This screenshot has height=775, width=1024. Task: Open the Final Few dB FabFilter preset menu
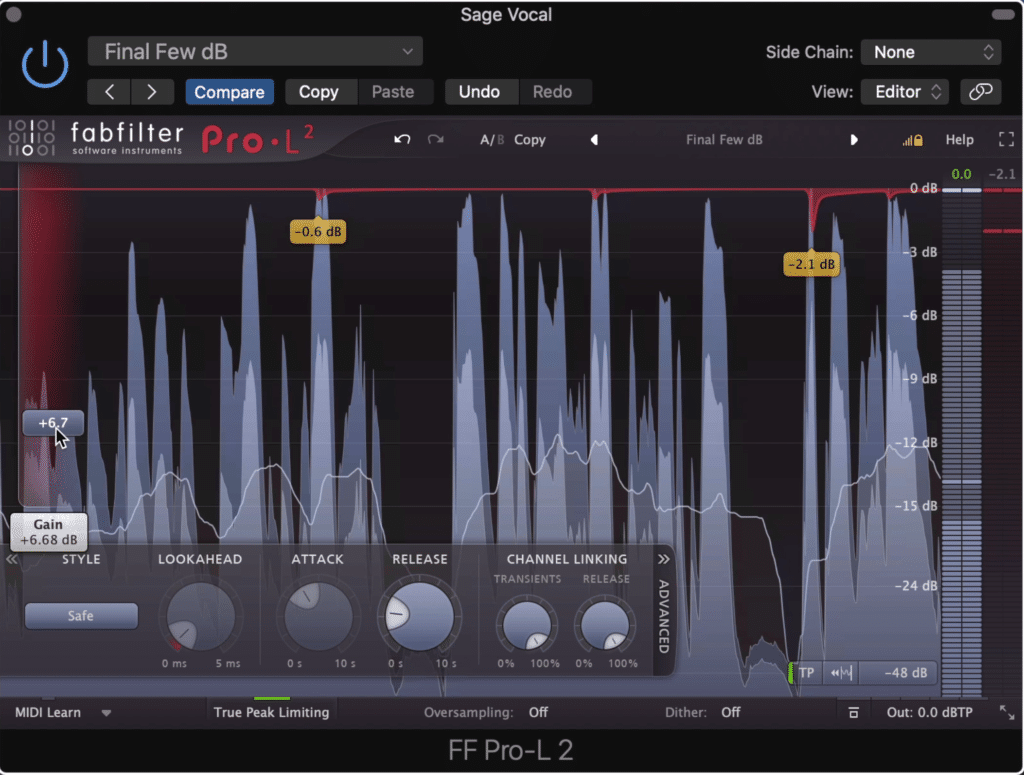point(724,140)
